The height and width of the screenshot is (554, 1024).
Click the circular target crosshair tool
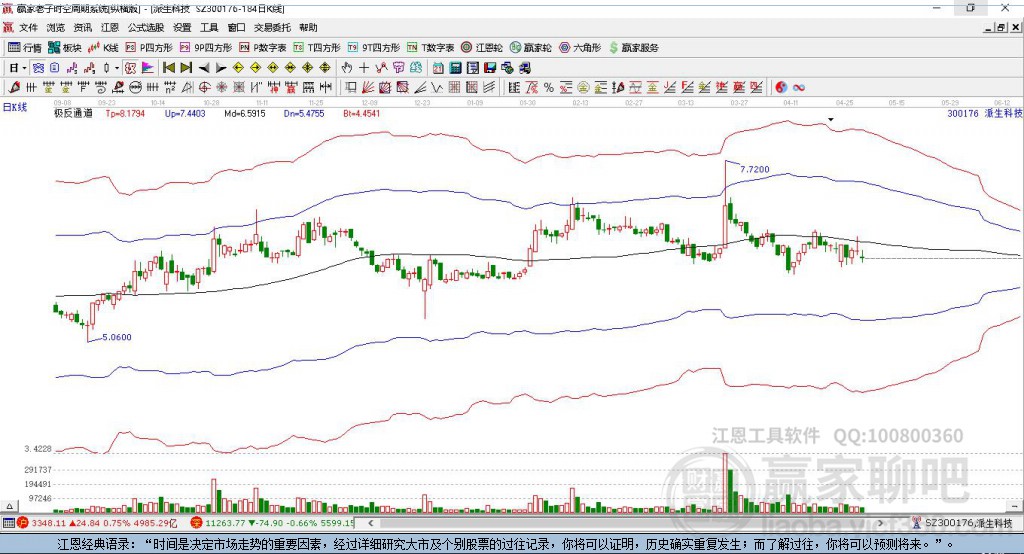tap(204, 87)
